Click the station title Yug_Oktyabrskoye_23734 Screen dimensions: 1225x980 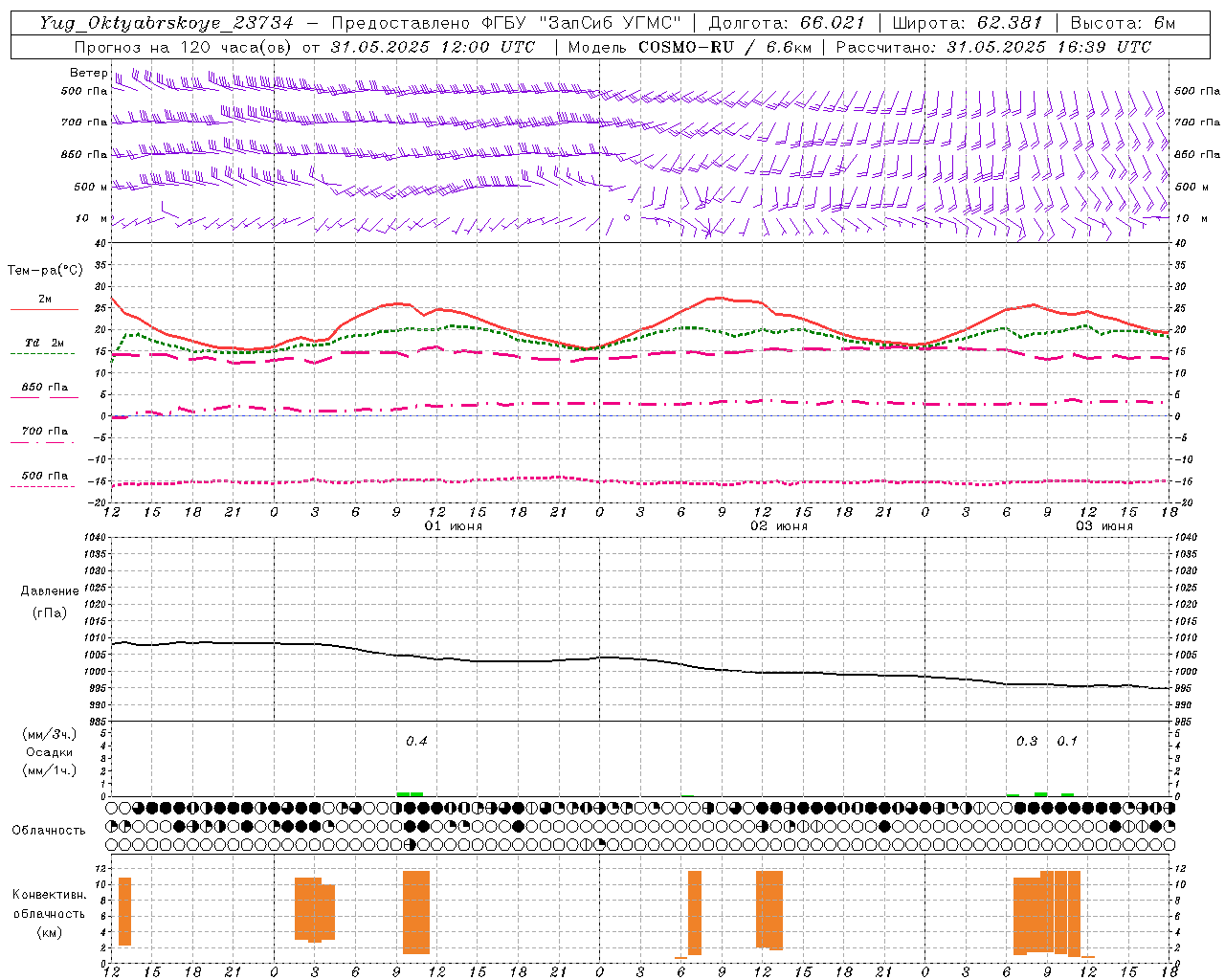click(x=167, y=23)
